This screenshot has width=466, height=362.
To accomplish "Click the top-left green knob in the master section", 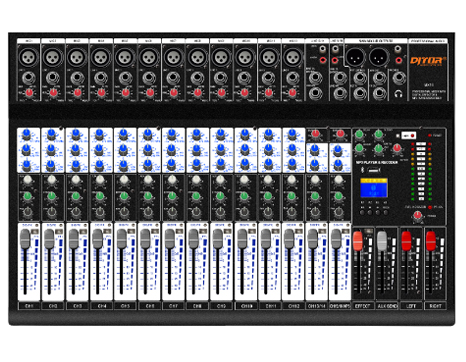I will (x=359, y=134).
